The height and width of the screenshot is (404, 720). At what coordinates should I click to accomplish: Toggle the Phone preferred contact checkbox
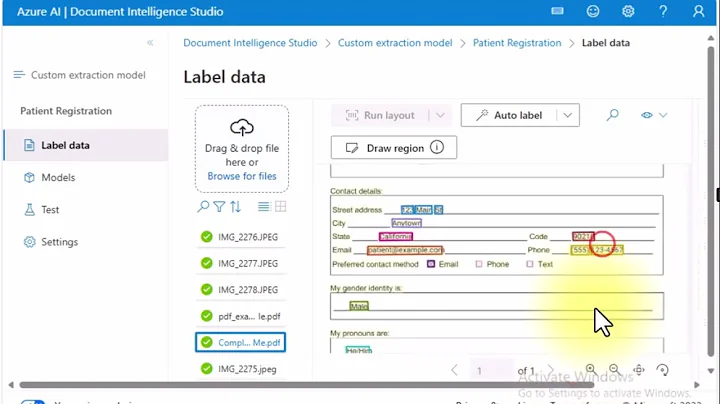(x=479, y=264)
